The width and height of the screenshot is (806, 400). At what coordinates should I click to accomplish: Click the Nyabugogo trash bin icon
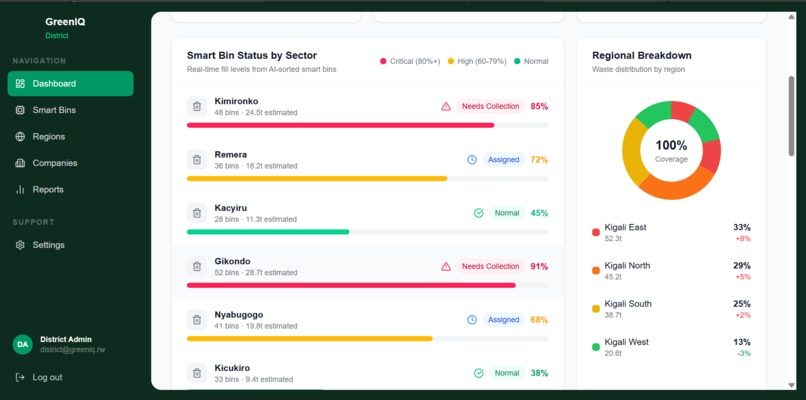197,320
